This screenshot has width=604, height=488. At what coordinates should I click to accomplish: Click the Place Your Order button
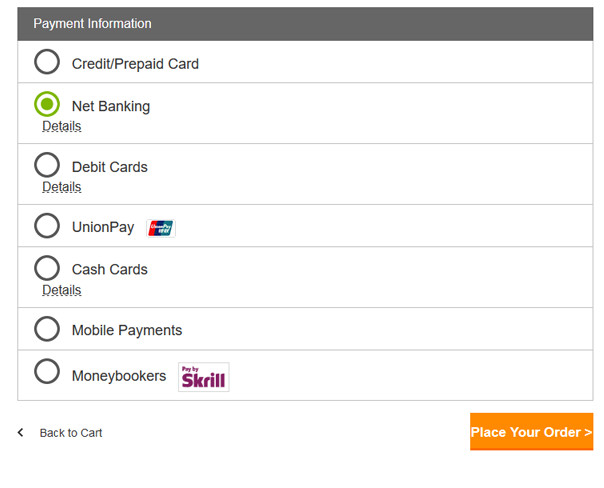[532, 432]
